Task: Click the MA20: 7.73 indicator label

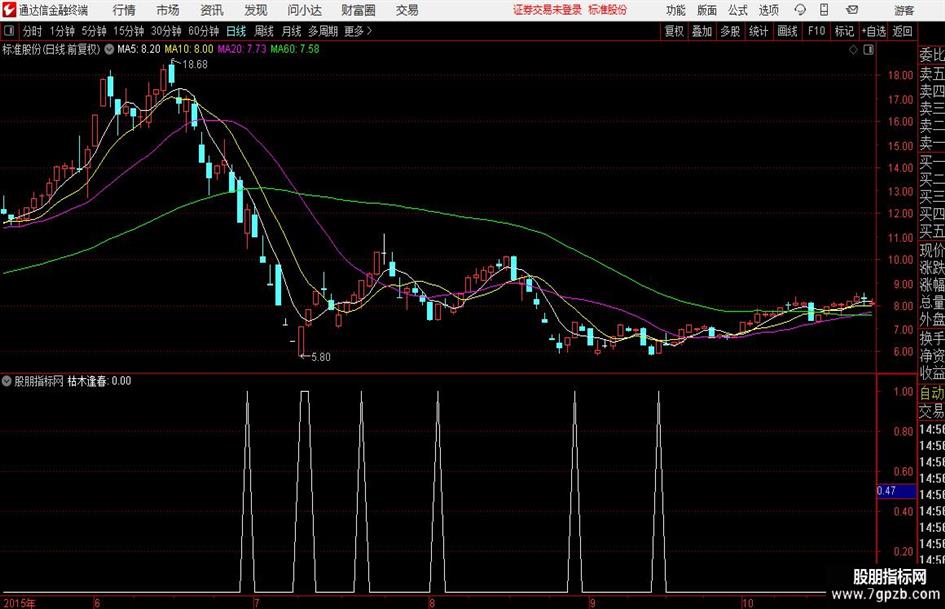Action: click(x=242, y=49)
